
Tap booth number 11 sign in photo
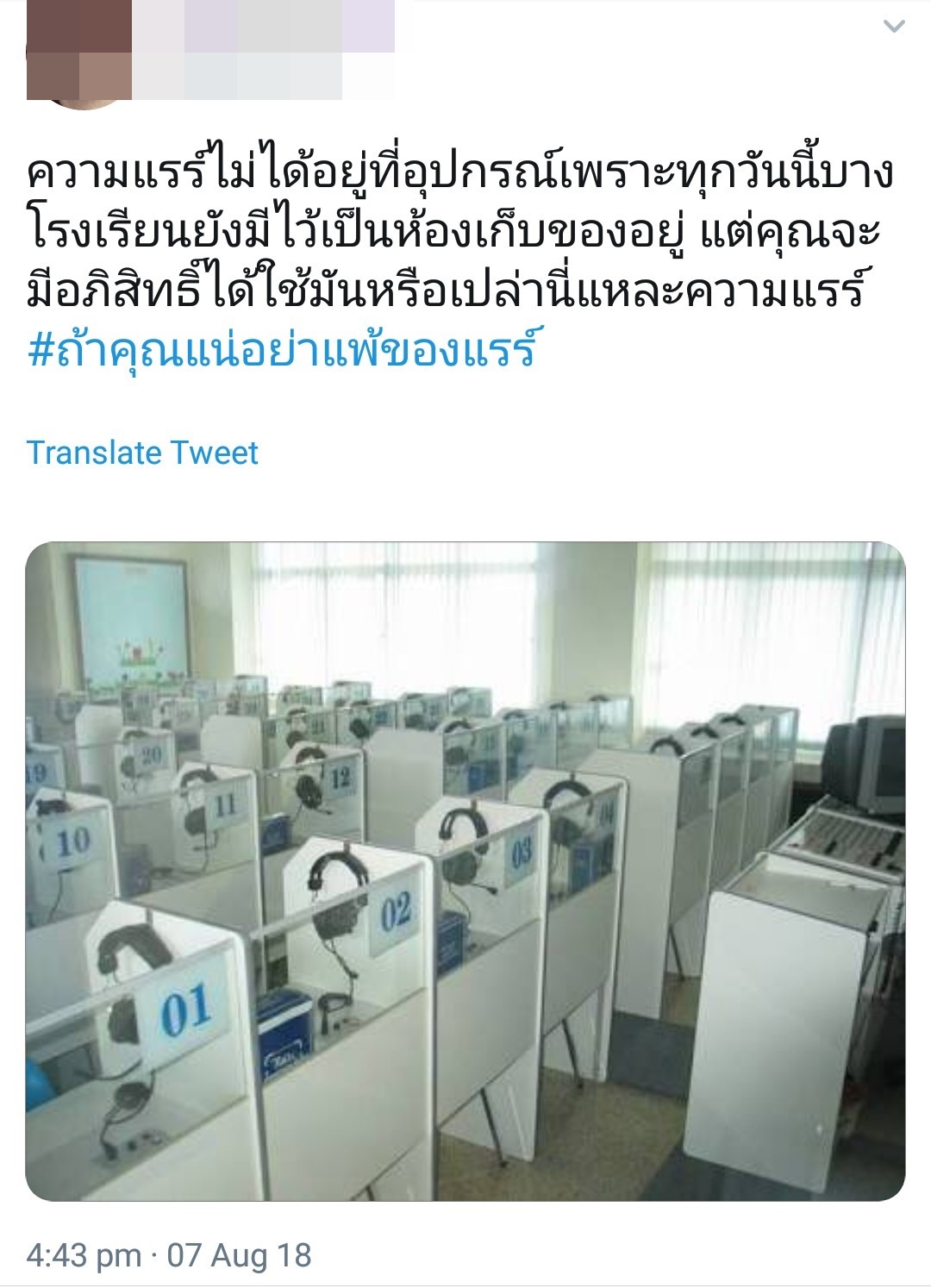[x=225, y=804]
